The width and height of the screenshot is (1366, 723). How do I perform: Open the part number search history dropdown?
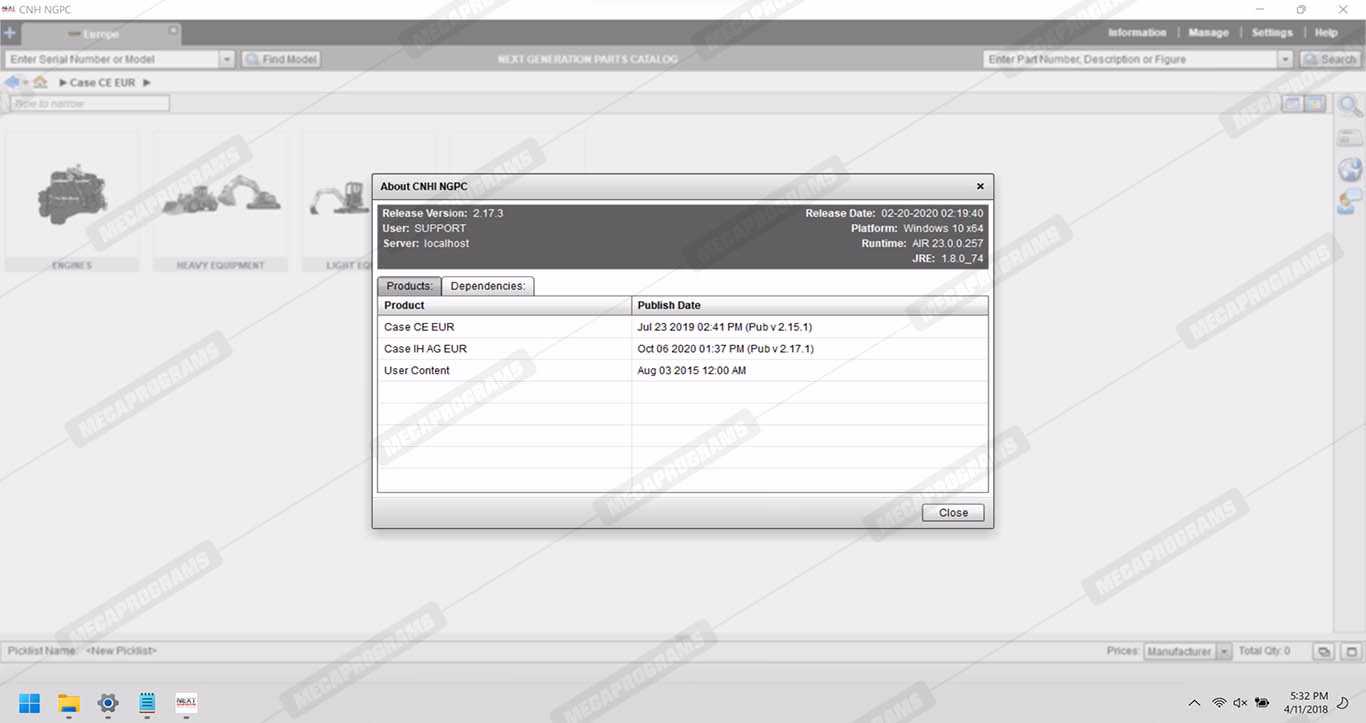point(1286,60)
